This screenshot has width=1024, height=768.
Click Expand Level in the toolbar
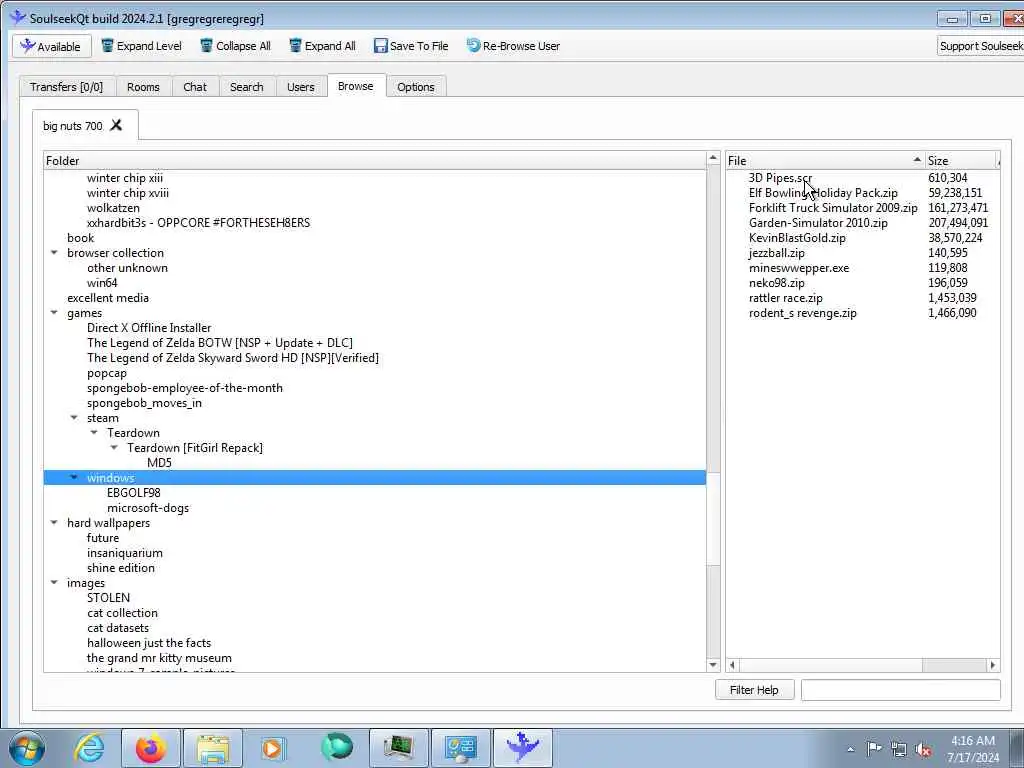[142, 46]
